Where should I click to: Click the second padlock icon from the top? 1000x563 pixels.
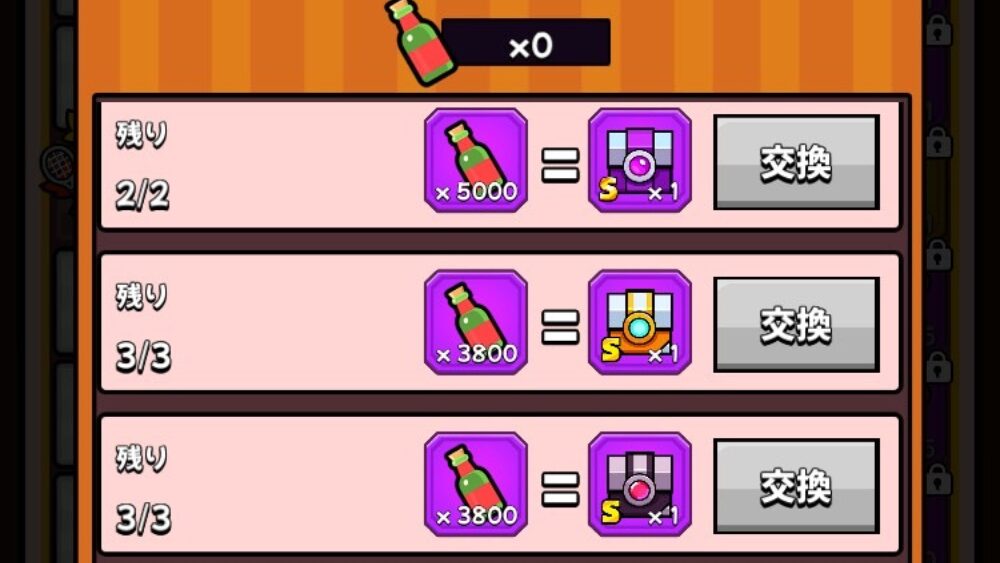(938, 142)
